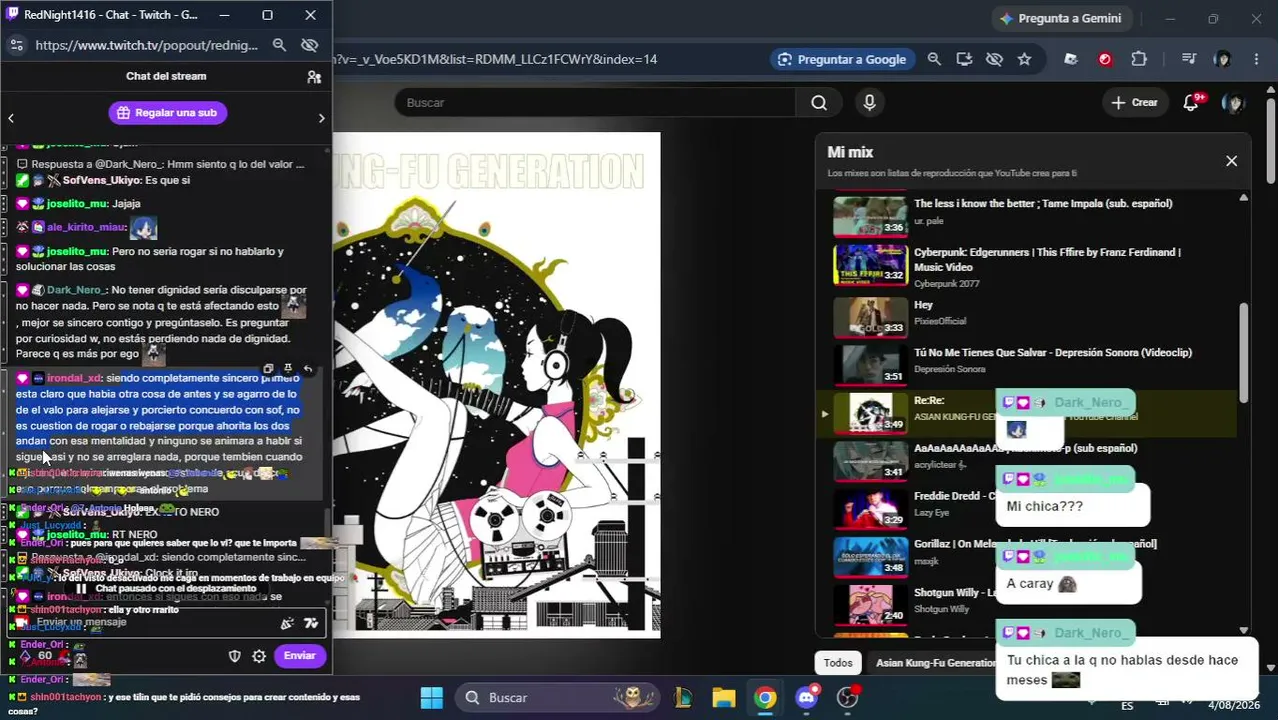Open Chrome extensions puzzle menu
The width and height of the screenshot is (1278, 720).
click(1139, 59)
